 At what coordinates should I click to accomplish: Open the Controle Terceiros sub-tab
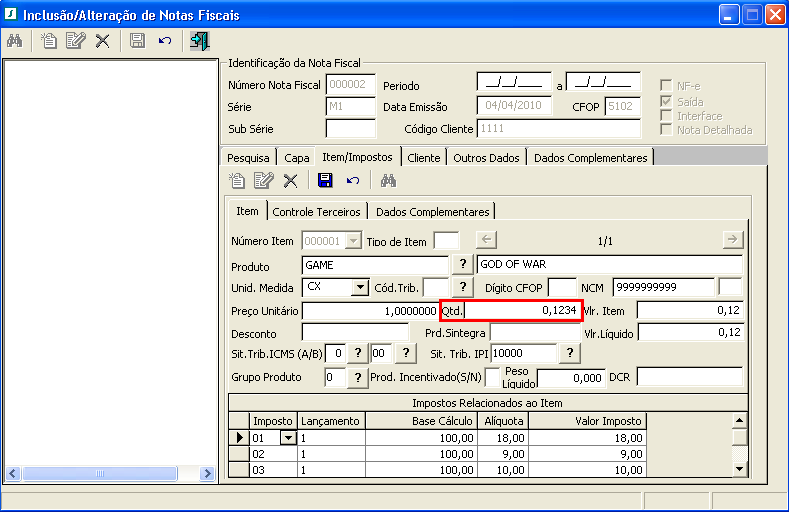[x=317, y=212]
